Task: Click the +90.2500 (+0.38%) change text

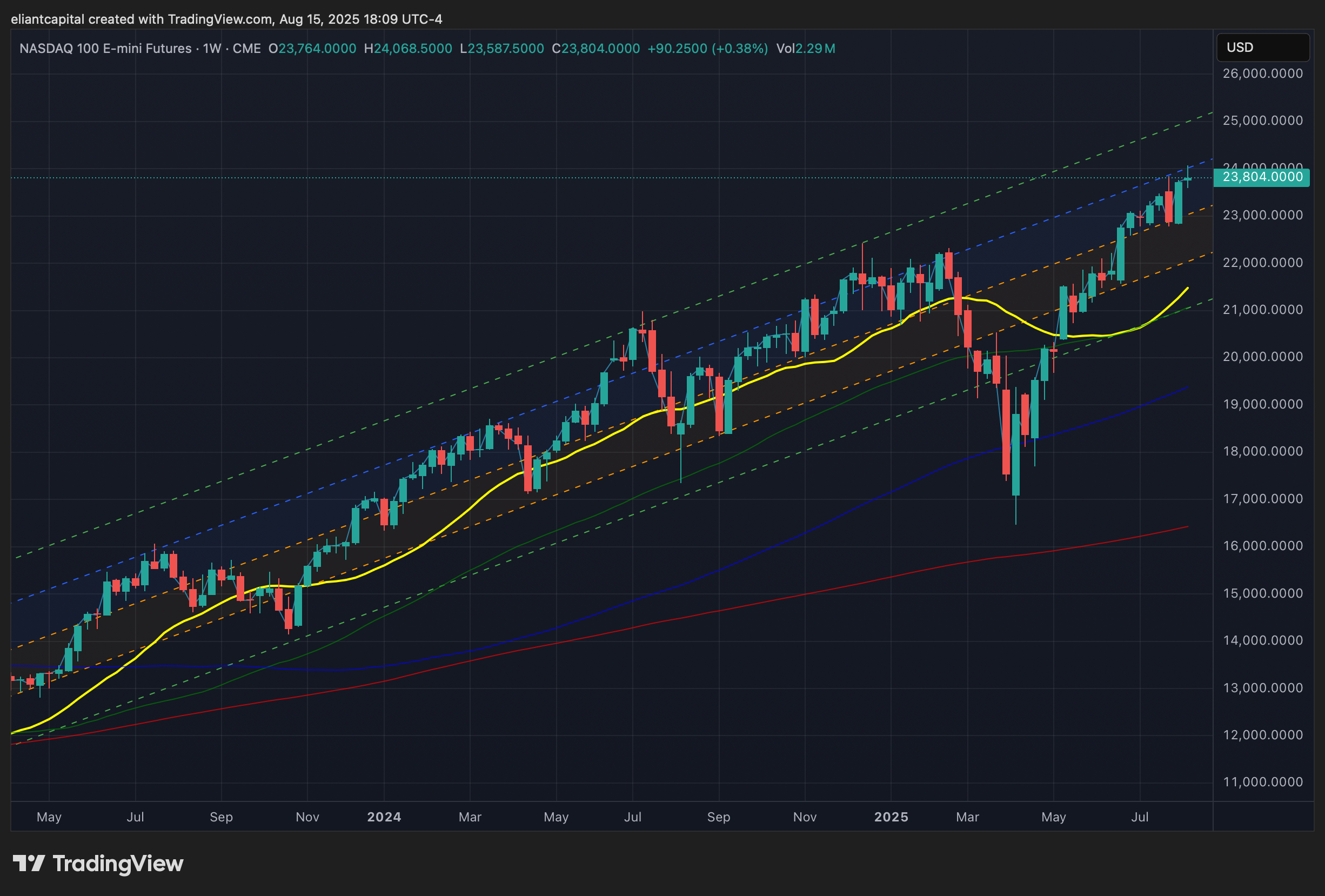Action: [707, 49]
